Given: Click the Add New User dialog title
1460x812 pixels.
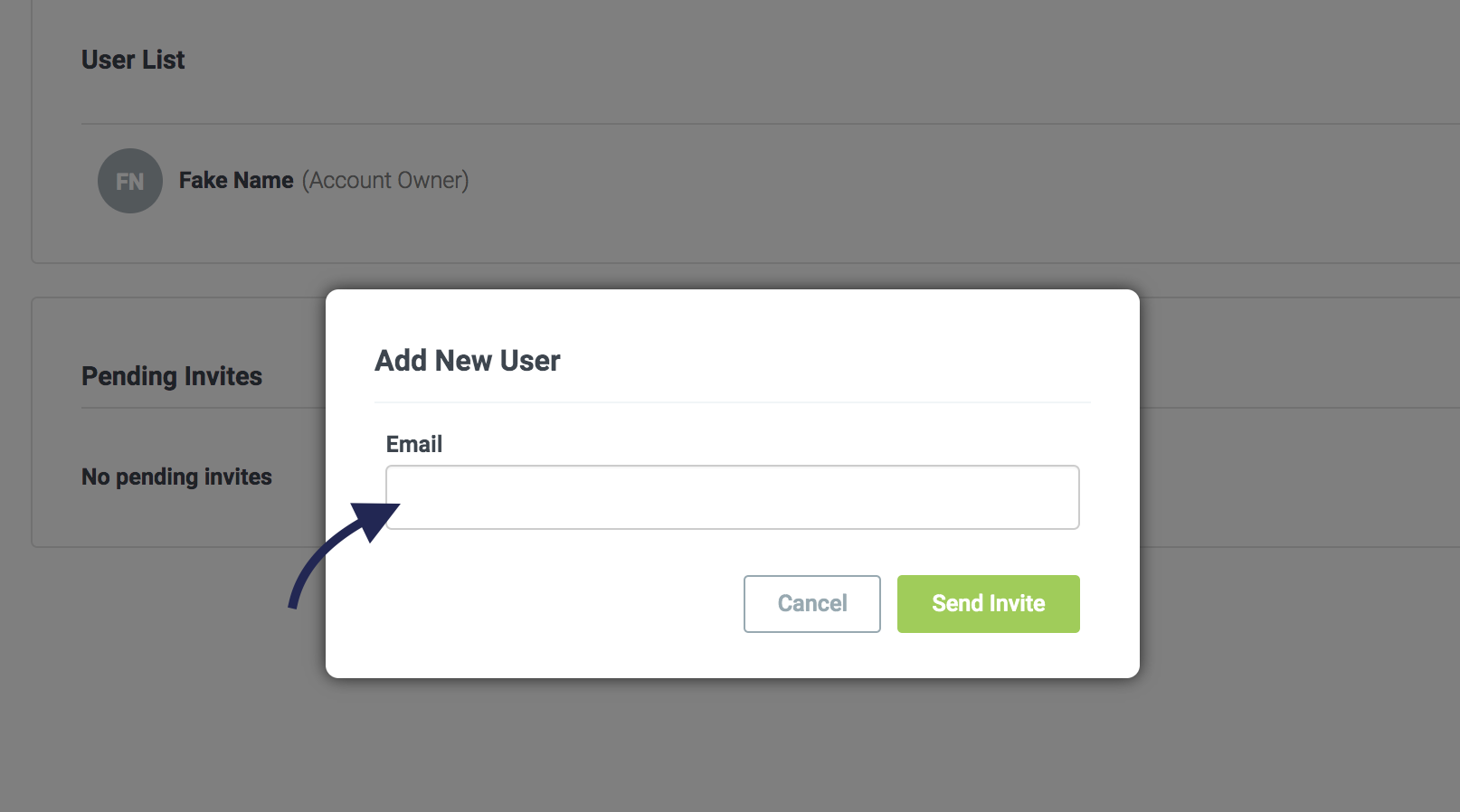Looking at the screenshot, I should click(468, 361).
